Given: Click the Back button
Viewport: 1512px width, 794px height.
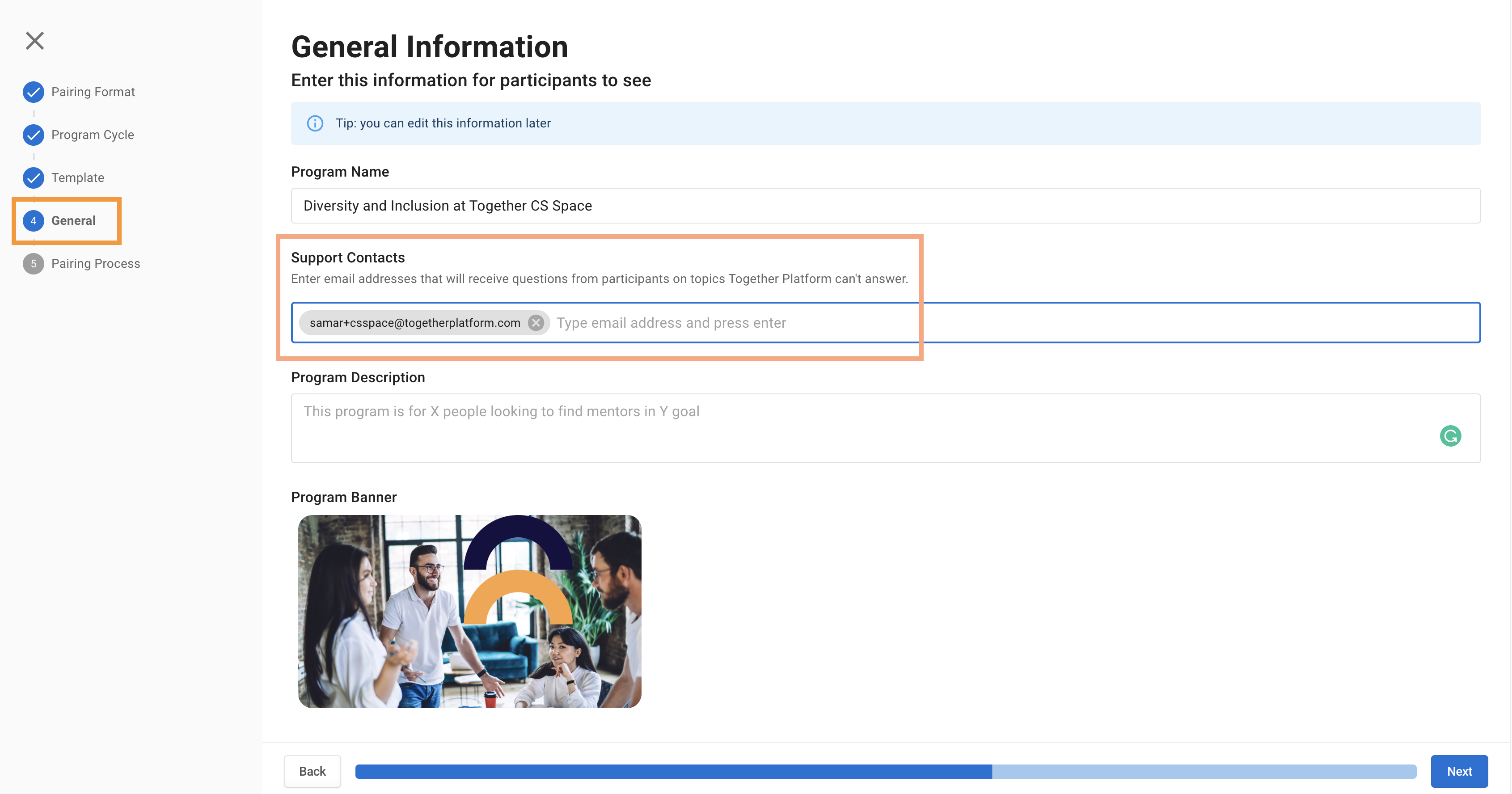Looking at the screenshot, I should pyautogui.click(x=312, y=771).
